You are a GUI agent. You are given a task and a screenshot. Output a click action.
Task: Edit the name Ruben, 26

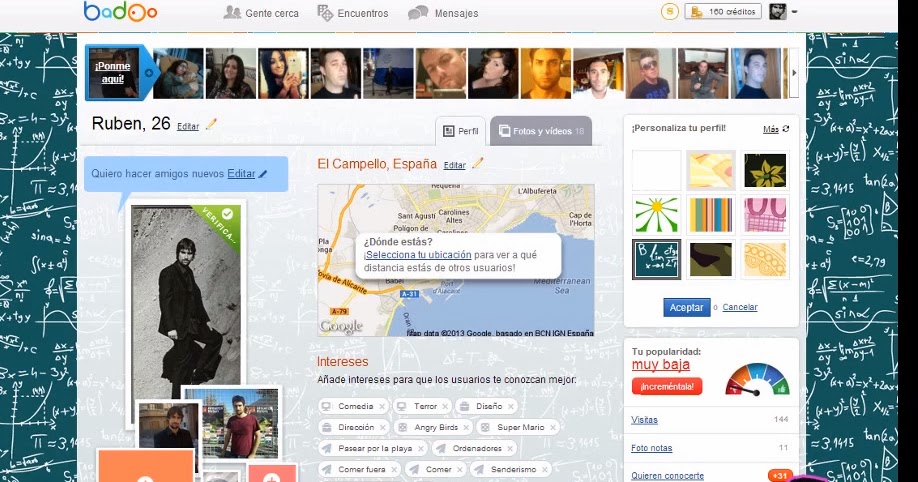tap(188, 127)
